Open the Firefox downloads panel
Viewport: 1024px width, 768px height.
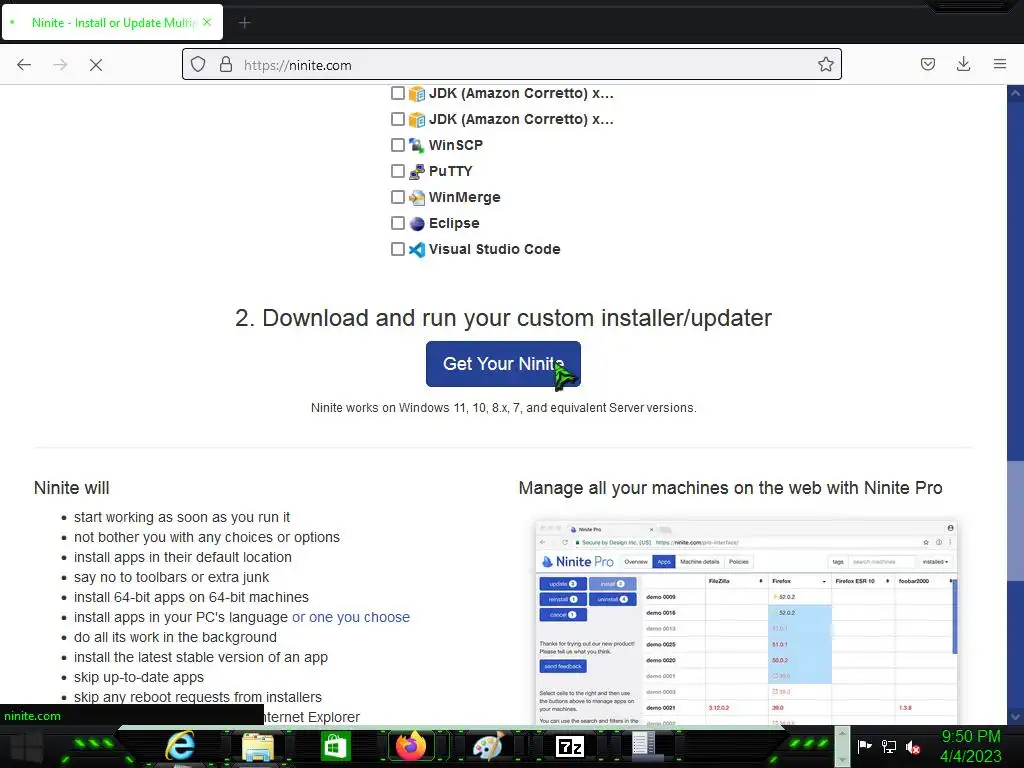(963, 64)
